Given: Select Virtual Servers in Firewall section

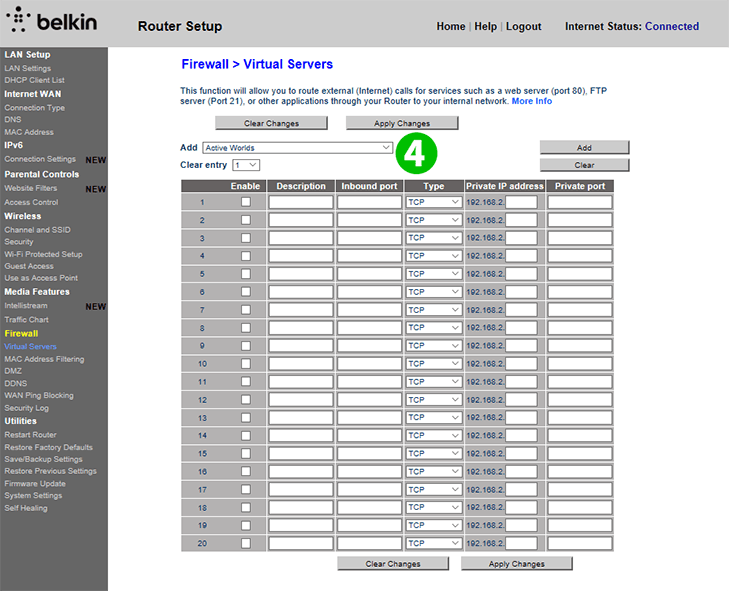Looking at the screenshot, I should point(30,346).
